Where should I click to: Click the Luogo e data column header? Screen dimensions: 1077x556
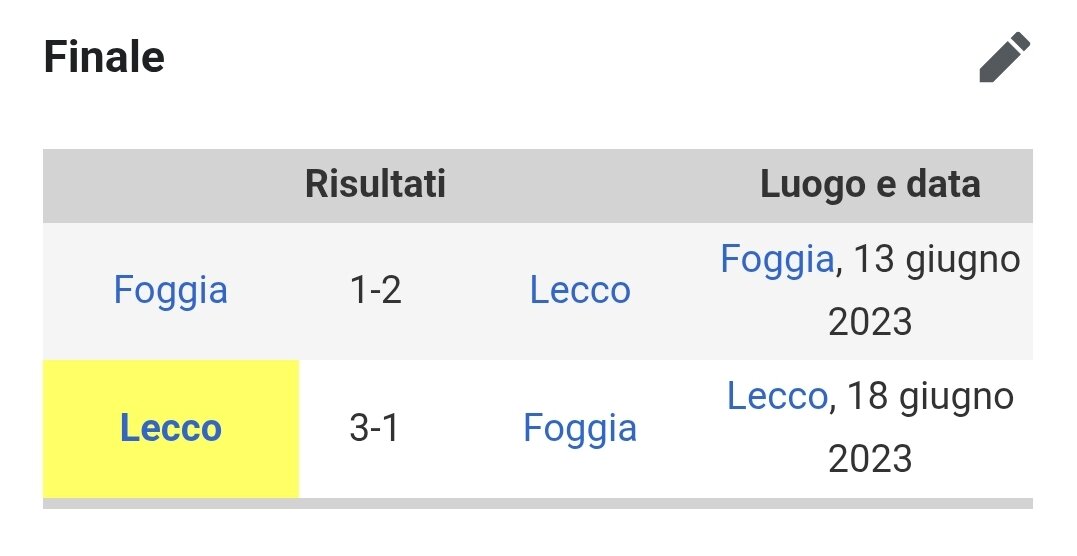pos(870,185)
